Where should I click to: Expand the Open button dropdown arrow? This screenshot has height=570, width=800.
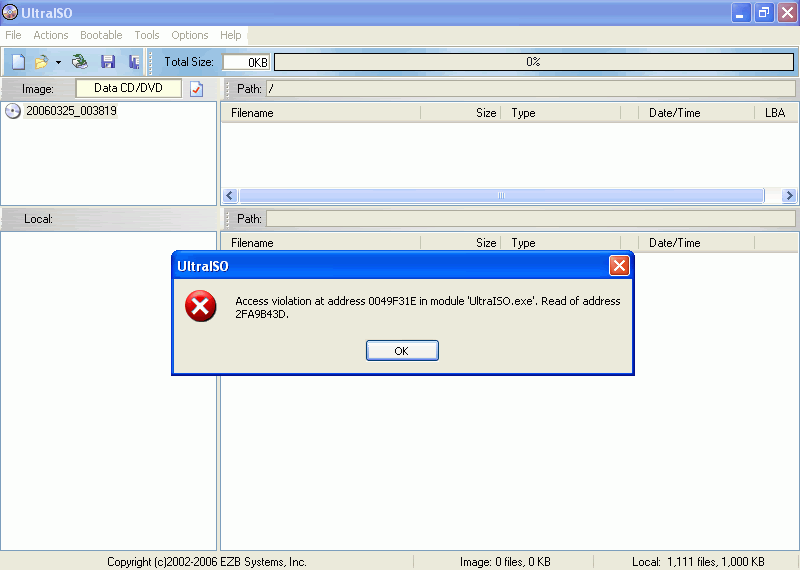click(58, 62)
